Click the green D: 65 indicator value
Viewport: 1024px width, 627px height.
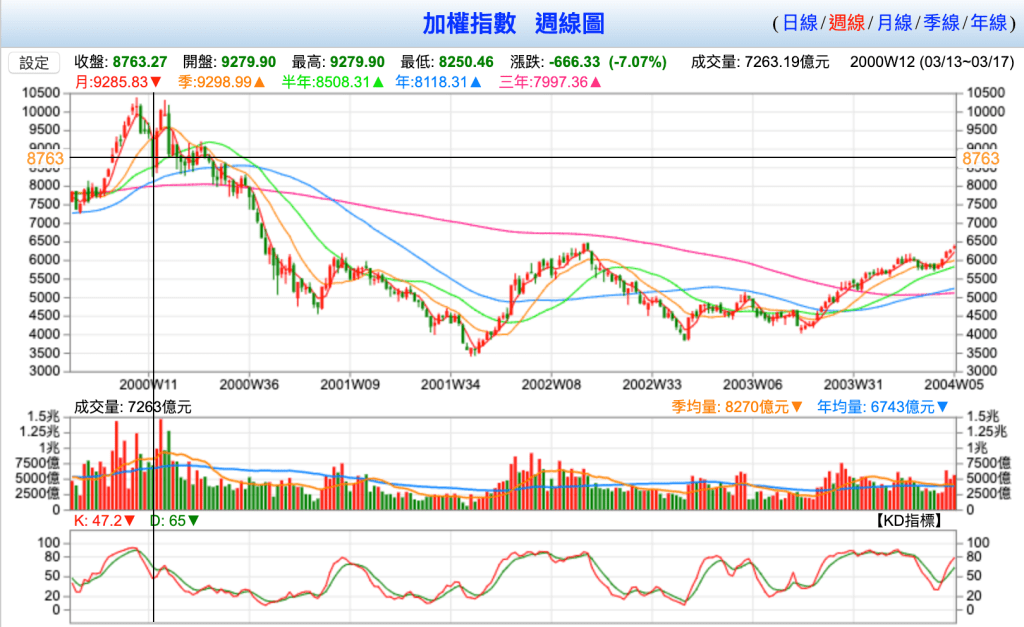pyautogui.click(x=174, y=520)
